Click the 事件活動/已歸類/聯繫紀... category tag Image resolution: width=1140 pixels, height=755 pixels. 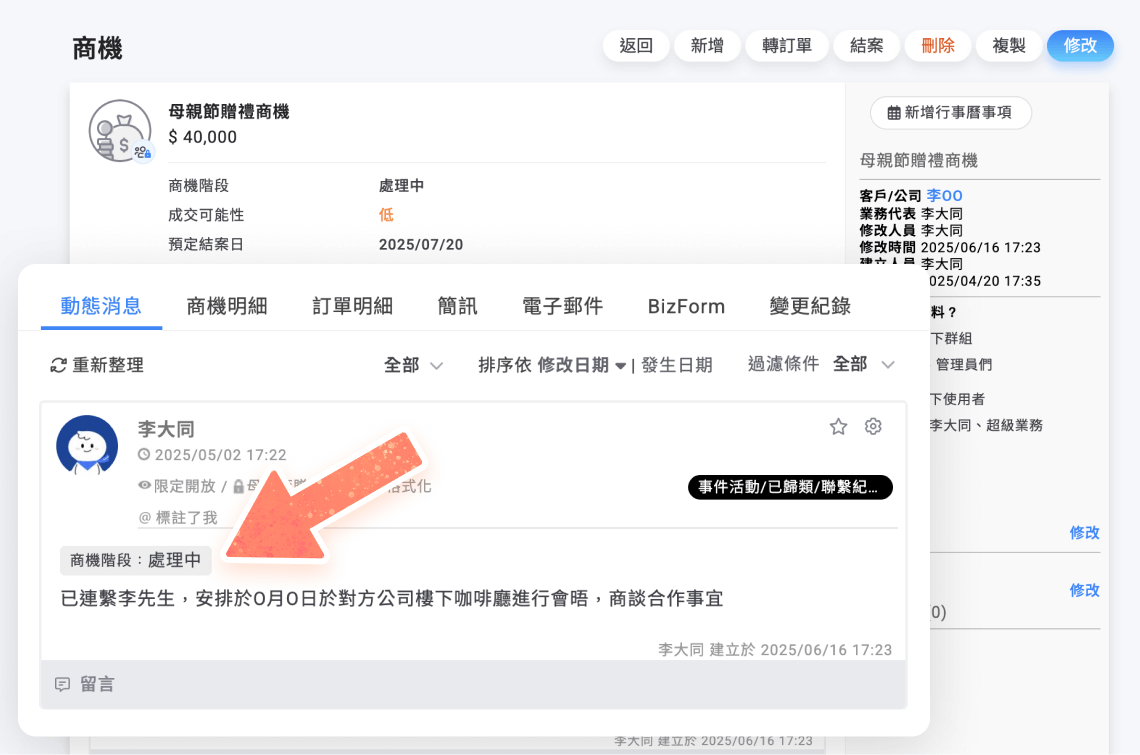[790, 487]
